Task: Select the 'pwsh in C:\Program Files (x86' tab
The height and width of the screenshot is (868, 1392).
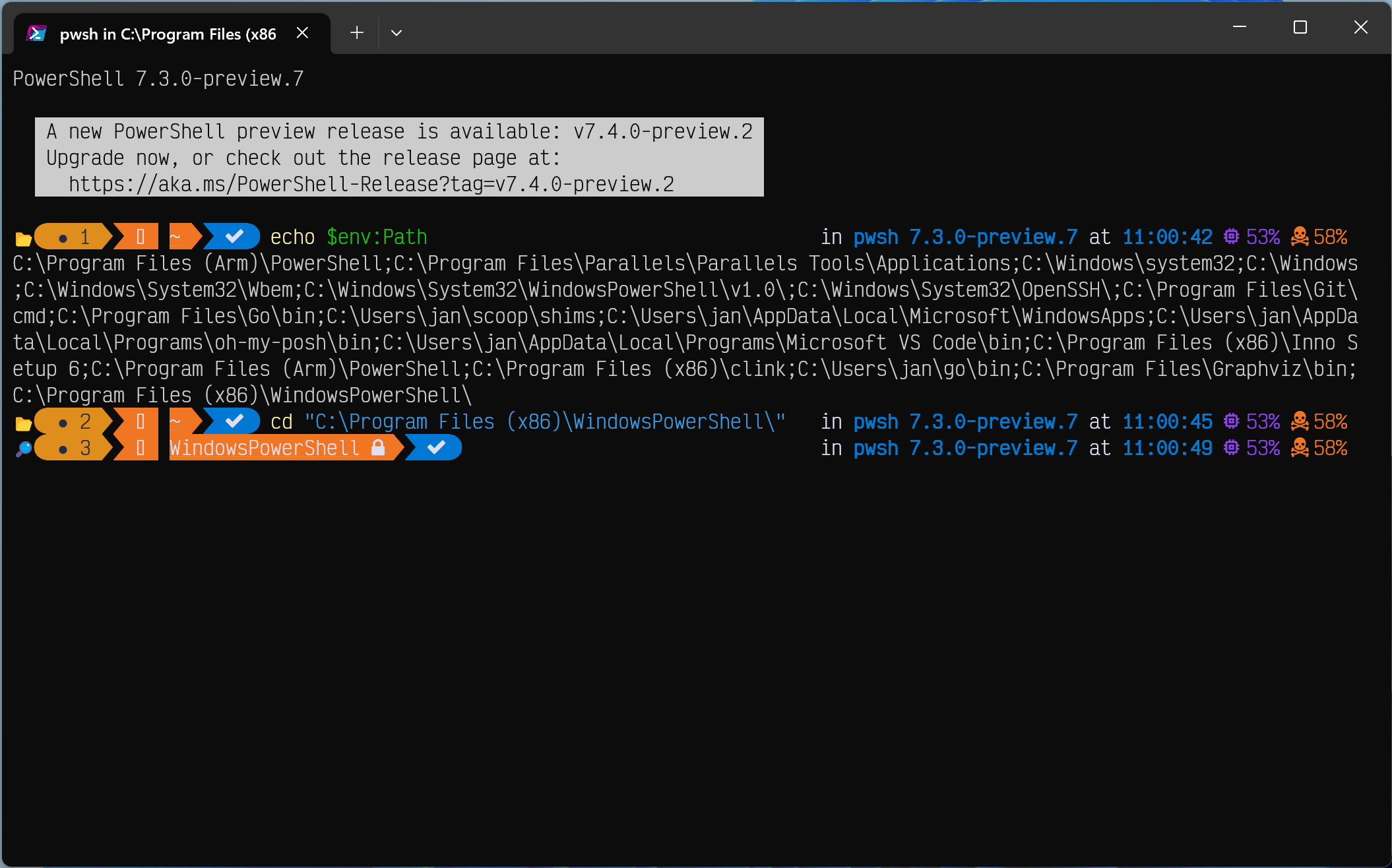Action: pos(168,33)
